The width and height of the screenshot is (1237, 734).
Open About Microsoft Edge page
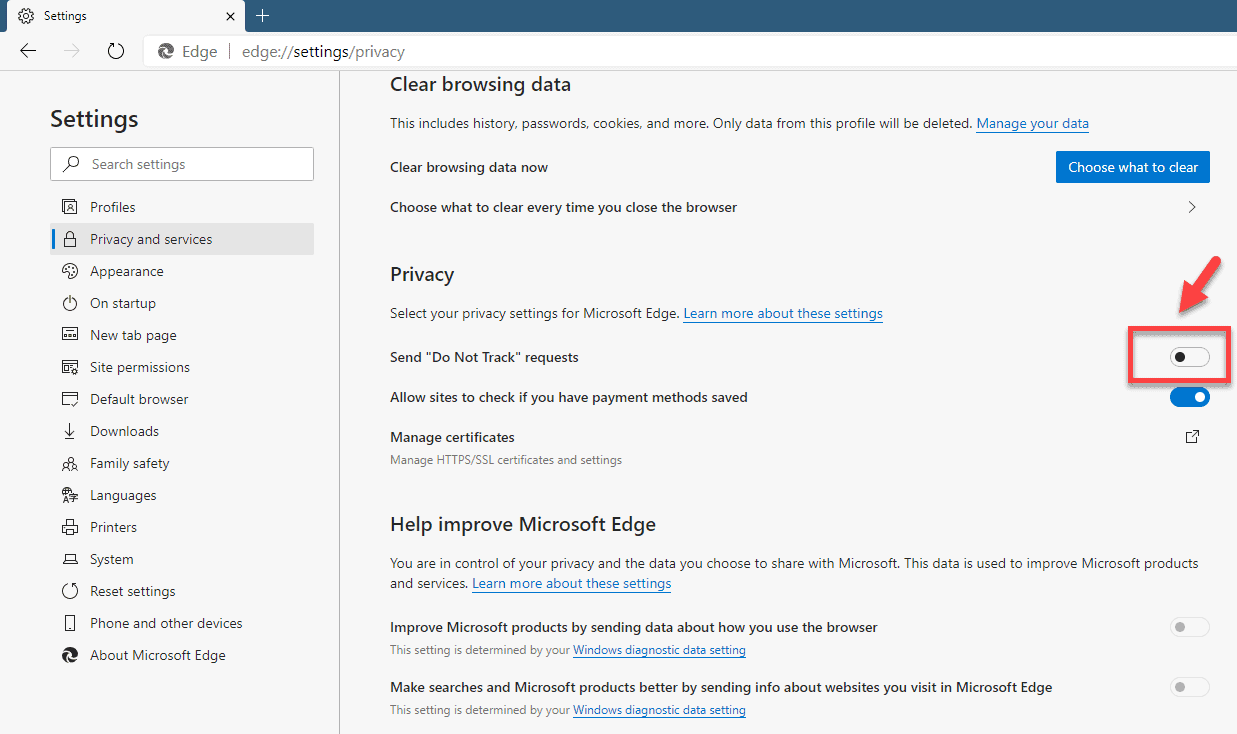pyautogui.click(x=182, y=655)
